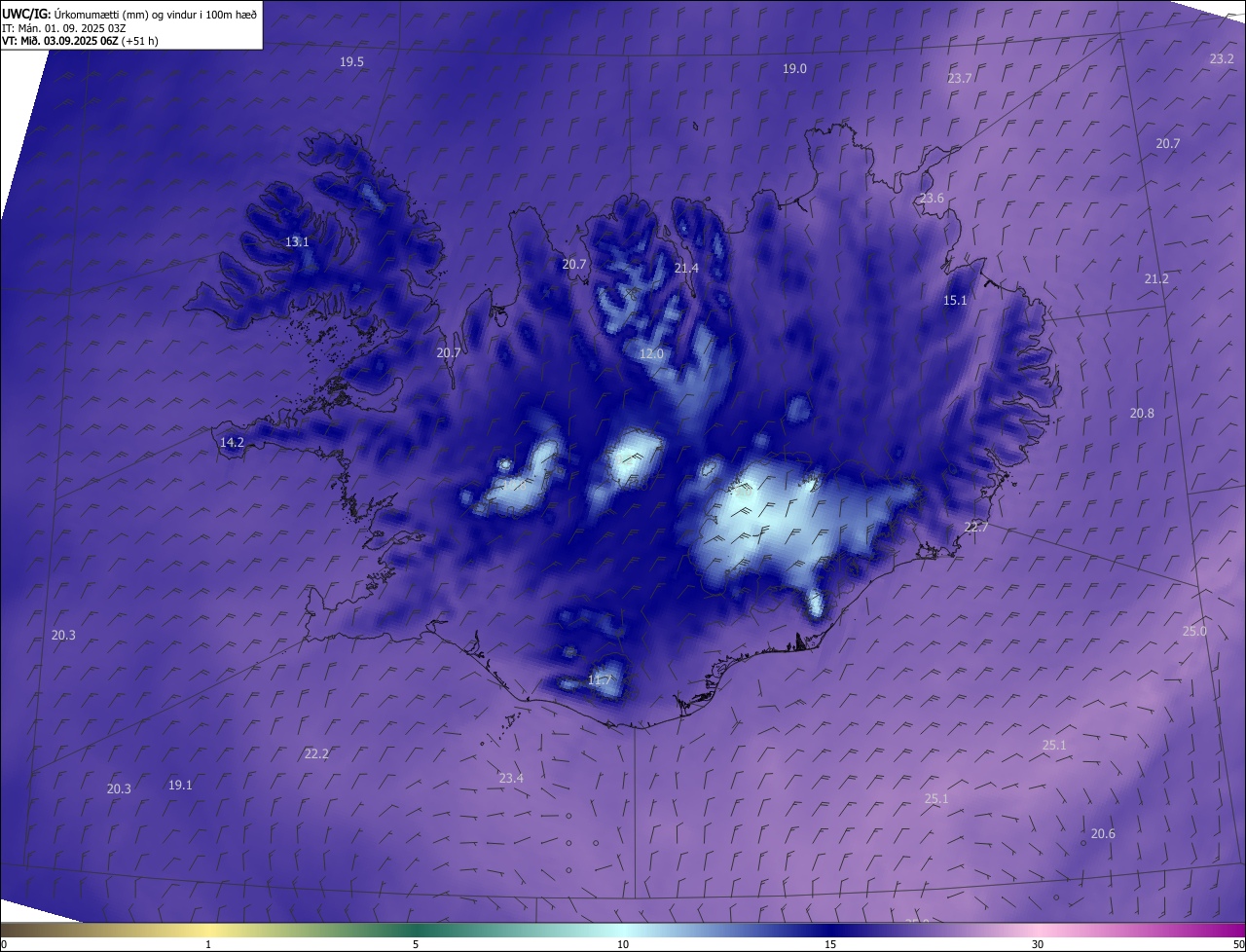Viewport: 1246px width, 952px height.
Task: Select the 22.2 value label
Action: pos(316,753)
